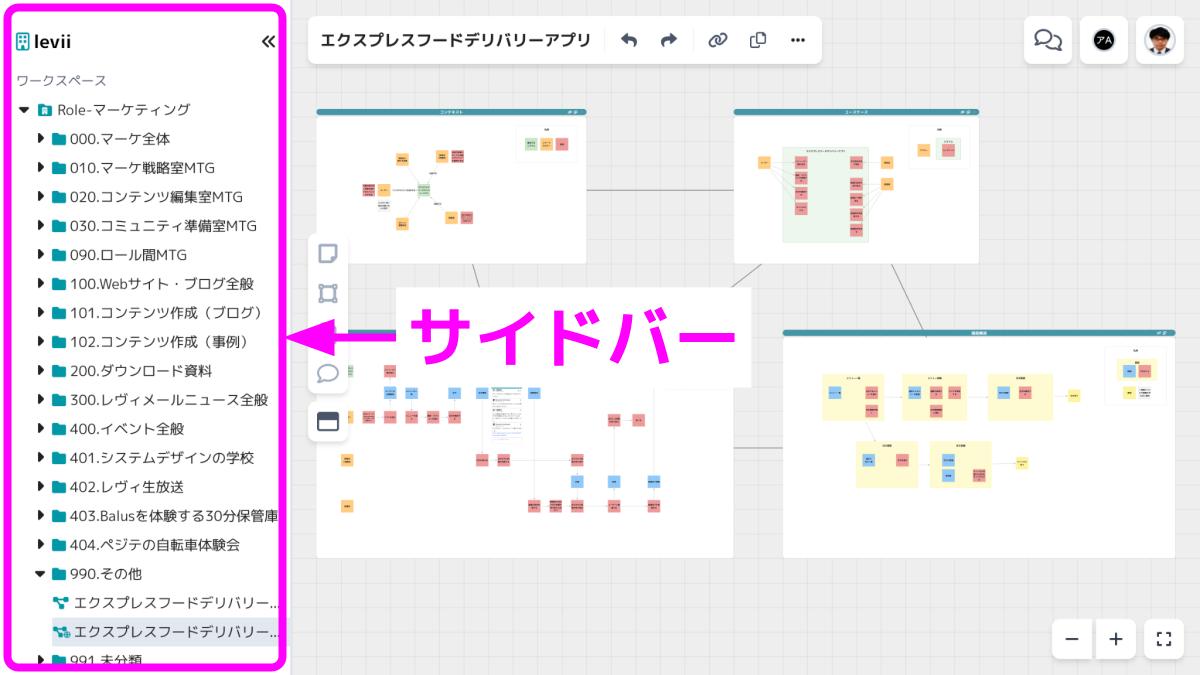
Task: Open the comments chat panel
Action: click(1048, 40)
